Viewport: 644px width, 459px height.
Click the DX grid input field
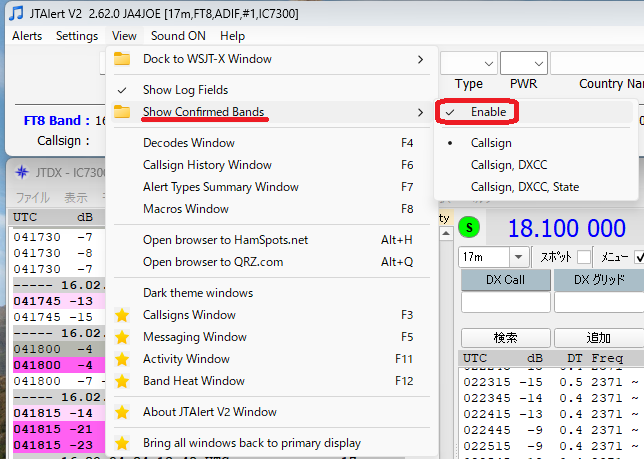[x=599, y=303]
